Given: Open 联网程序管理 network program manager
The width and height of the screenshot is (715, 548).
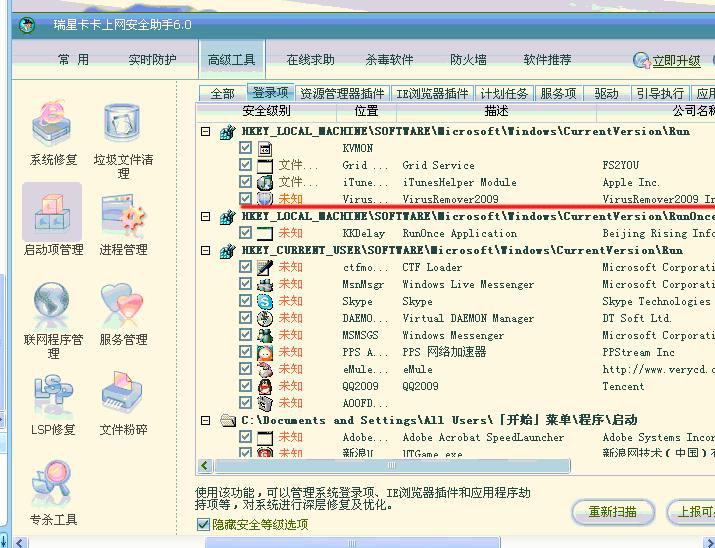Looking at the screenshot, I should [x=52, y=321].
